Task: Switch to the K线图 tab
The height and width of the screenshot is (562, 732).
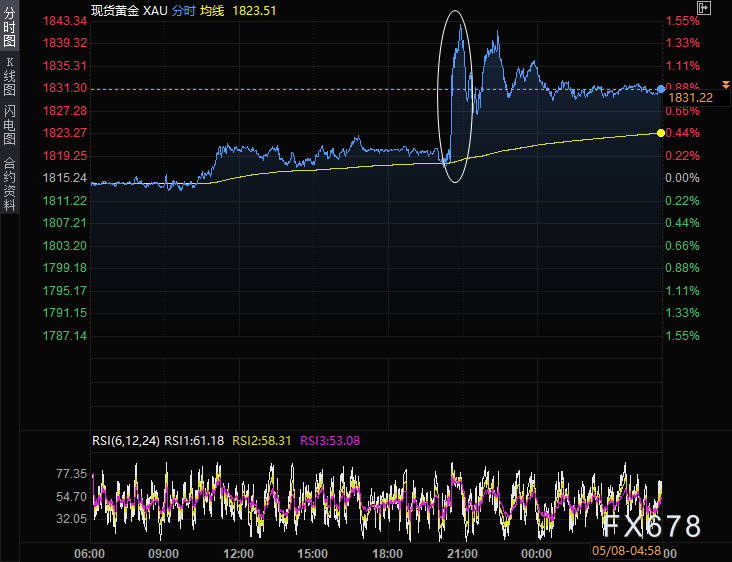Action: (9, 76)
